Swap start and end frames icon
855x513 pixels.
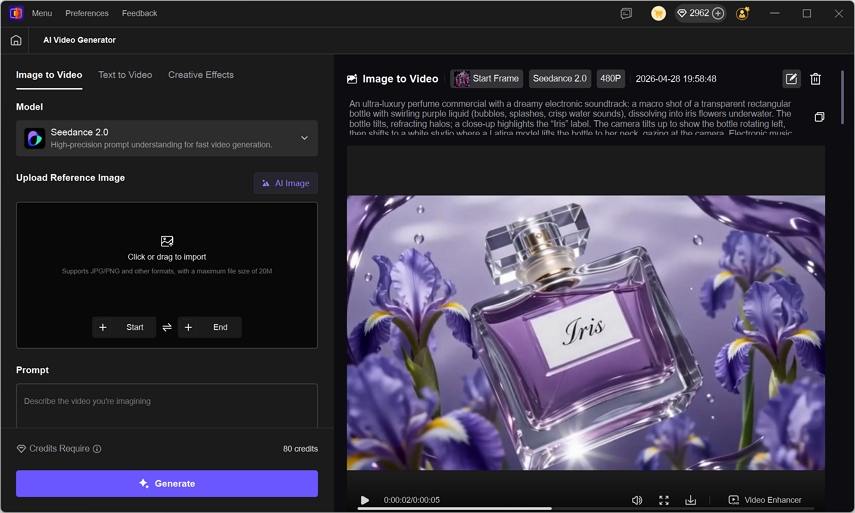click(x=167, y=327)
